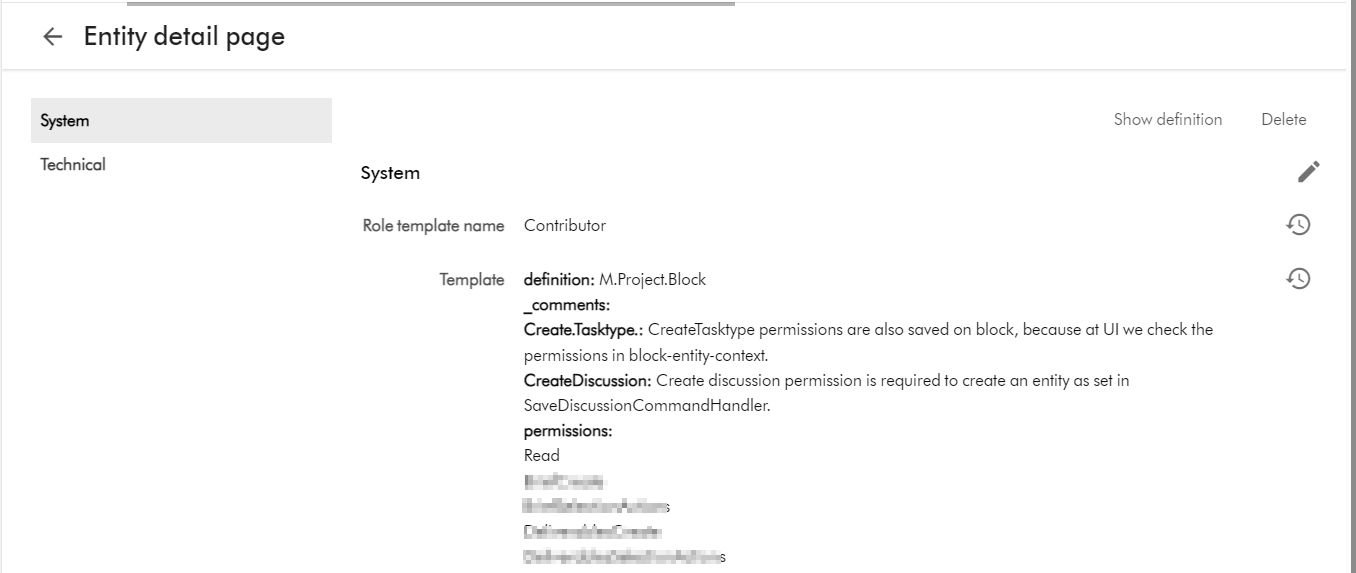The height and width of the screenshot is (573, 1356).
Task: Click the _comments: label
Action: [x=567, y=305]
